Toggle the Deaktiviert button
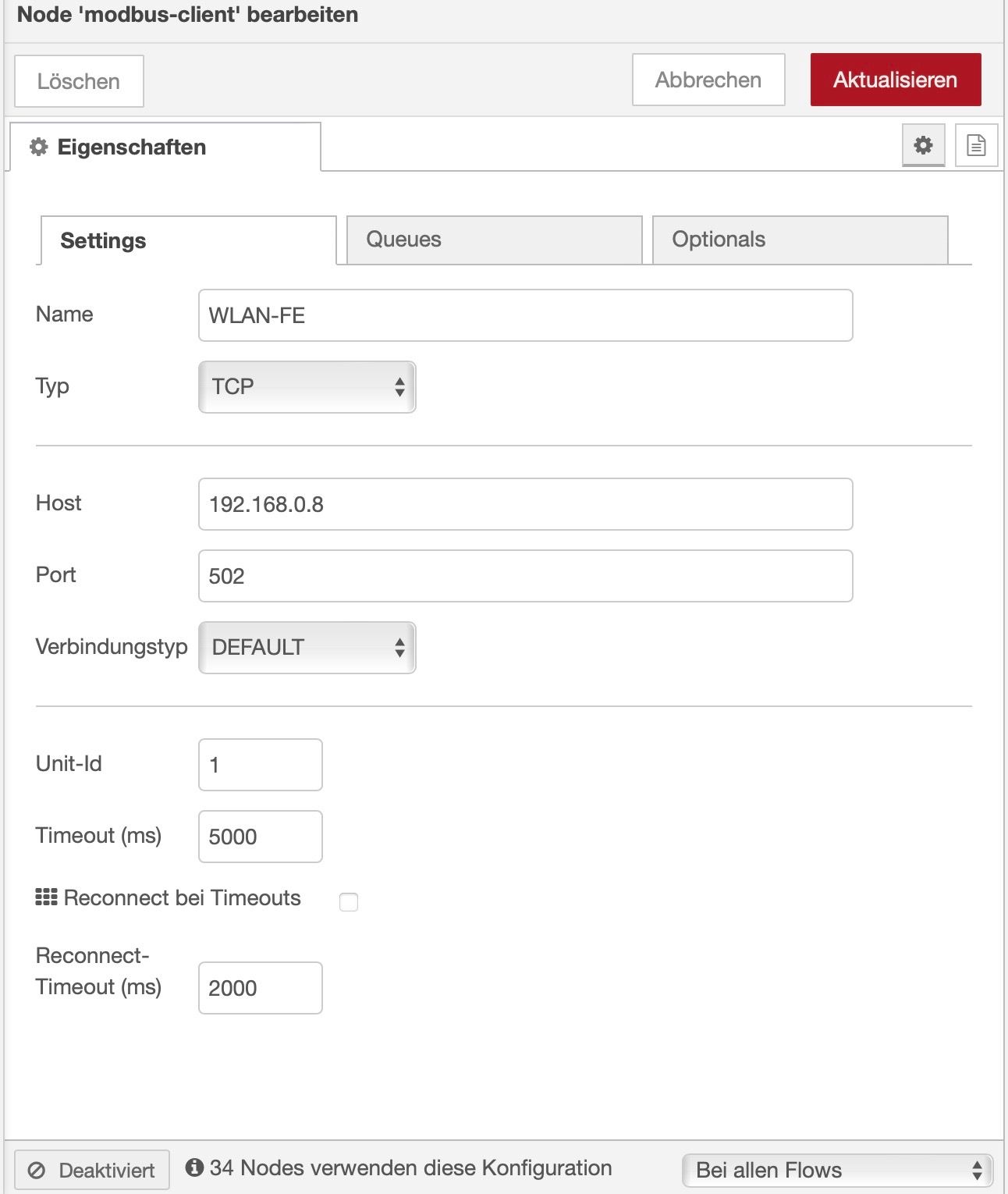Screen dimensions: 1008x1194 coord(92,1171)
